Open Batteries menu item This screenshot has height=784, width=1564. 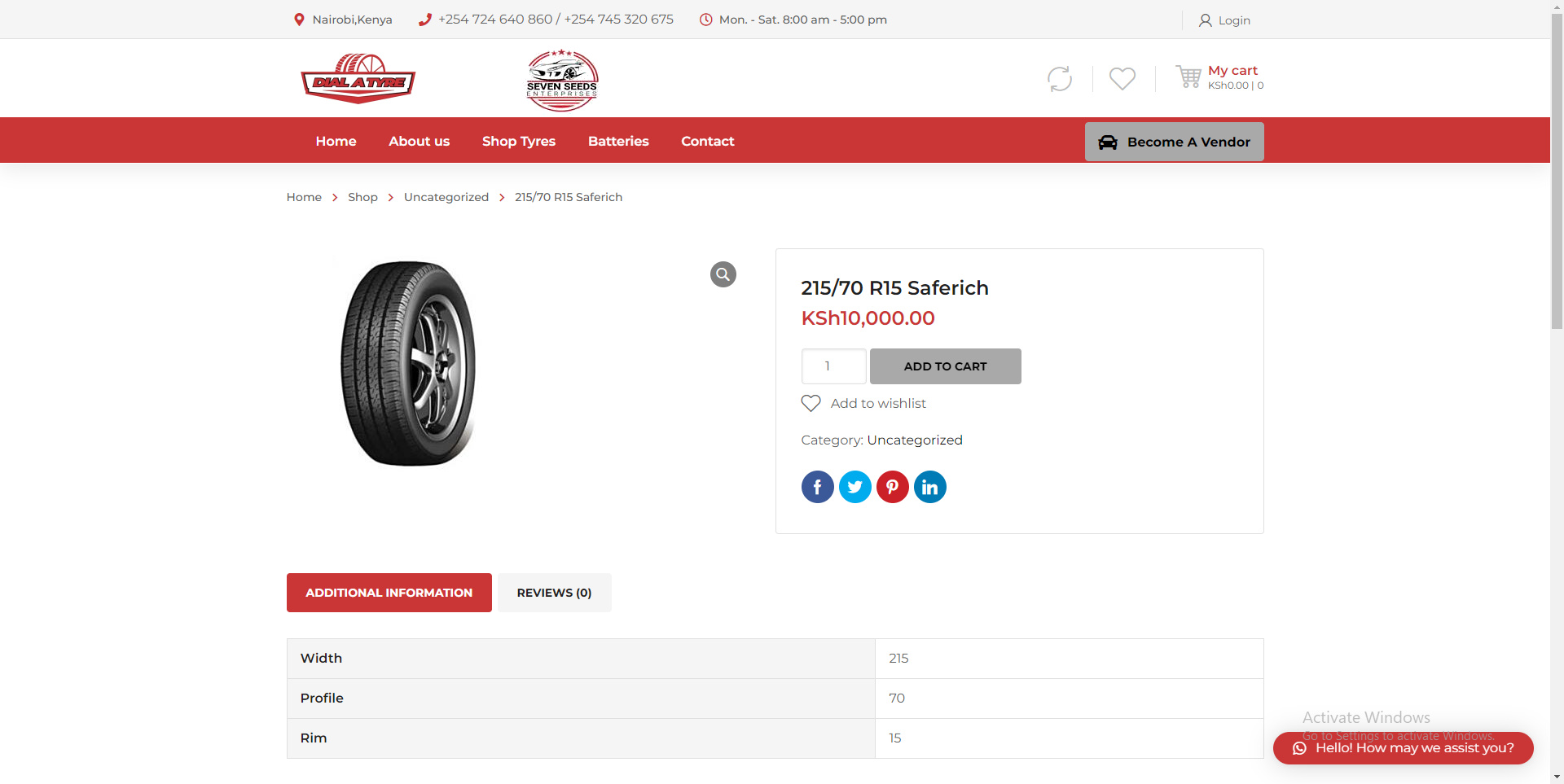pos(618,141)
